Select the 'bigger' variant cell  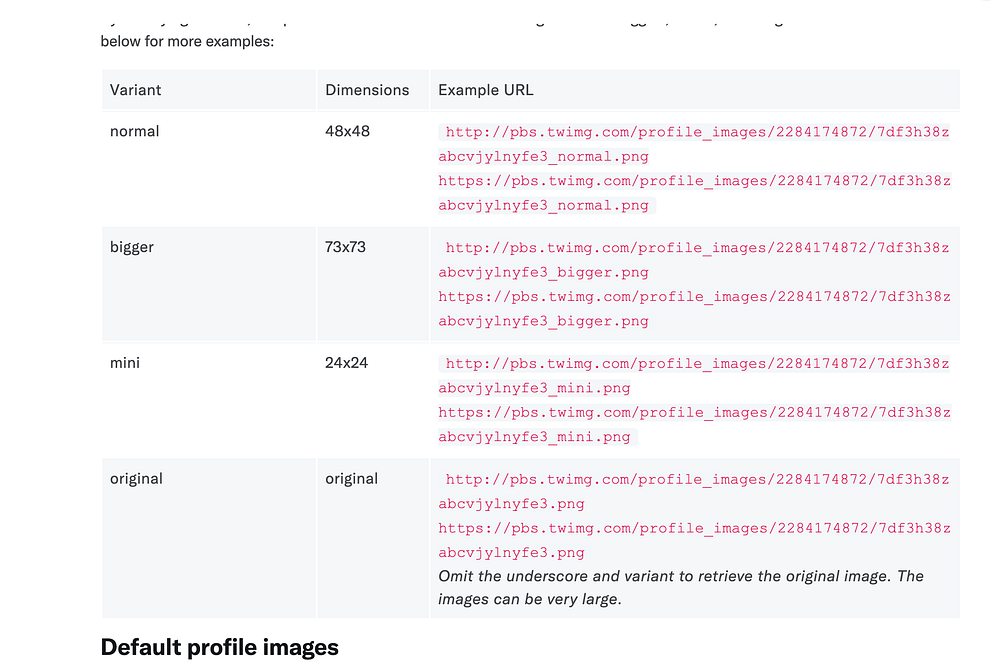pyautogui.click(x=132, y=247)
